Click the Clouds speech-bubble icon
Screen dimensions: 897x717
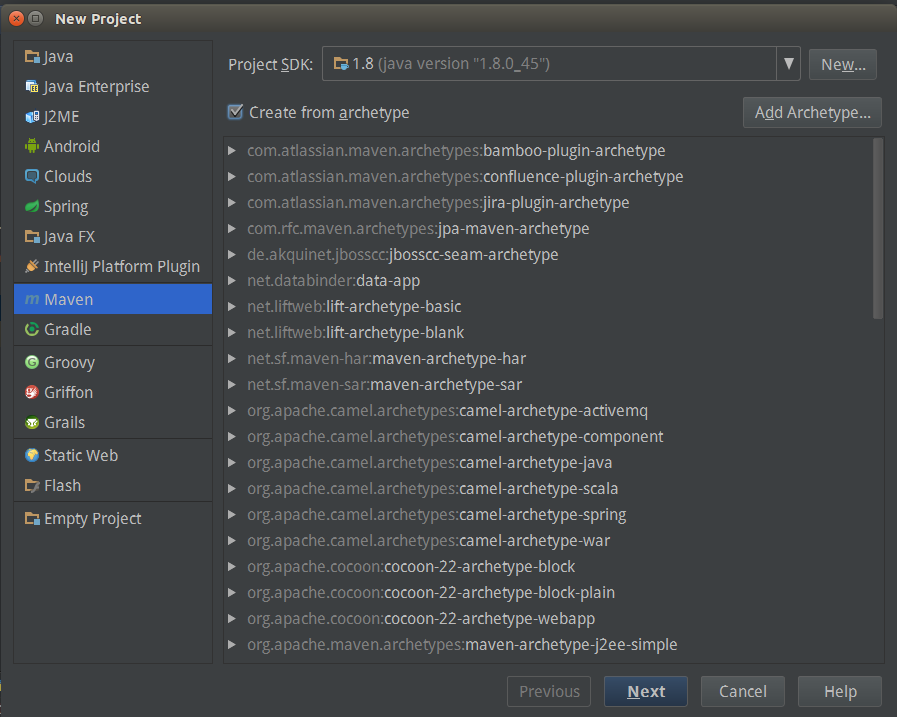32,176
